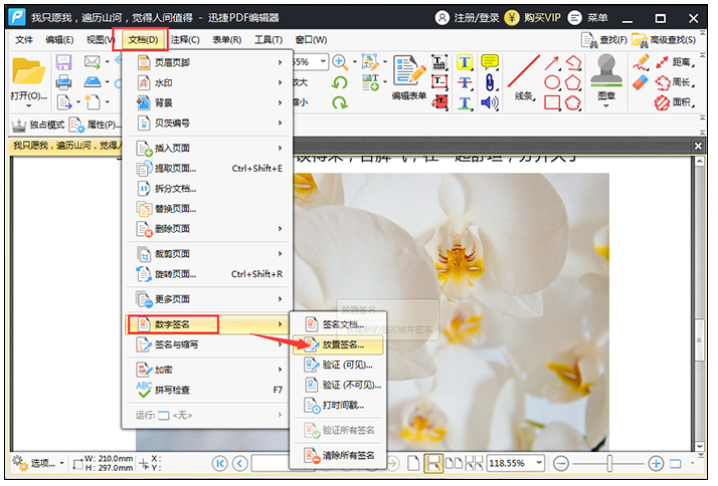Select 打时间戳... in the submenu
Viewport: 718px width, 486px height.
pyautogui.click(x=337, y=405)
